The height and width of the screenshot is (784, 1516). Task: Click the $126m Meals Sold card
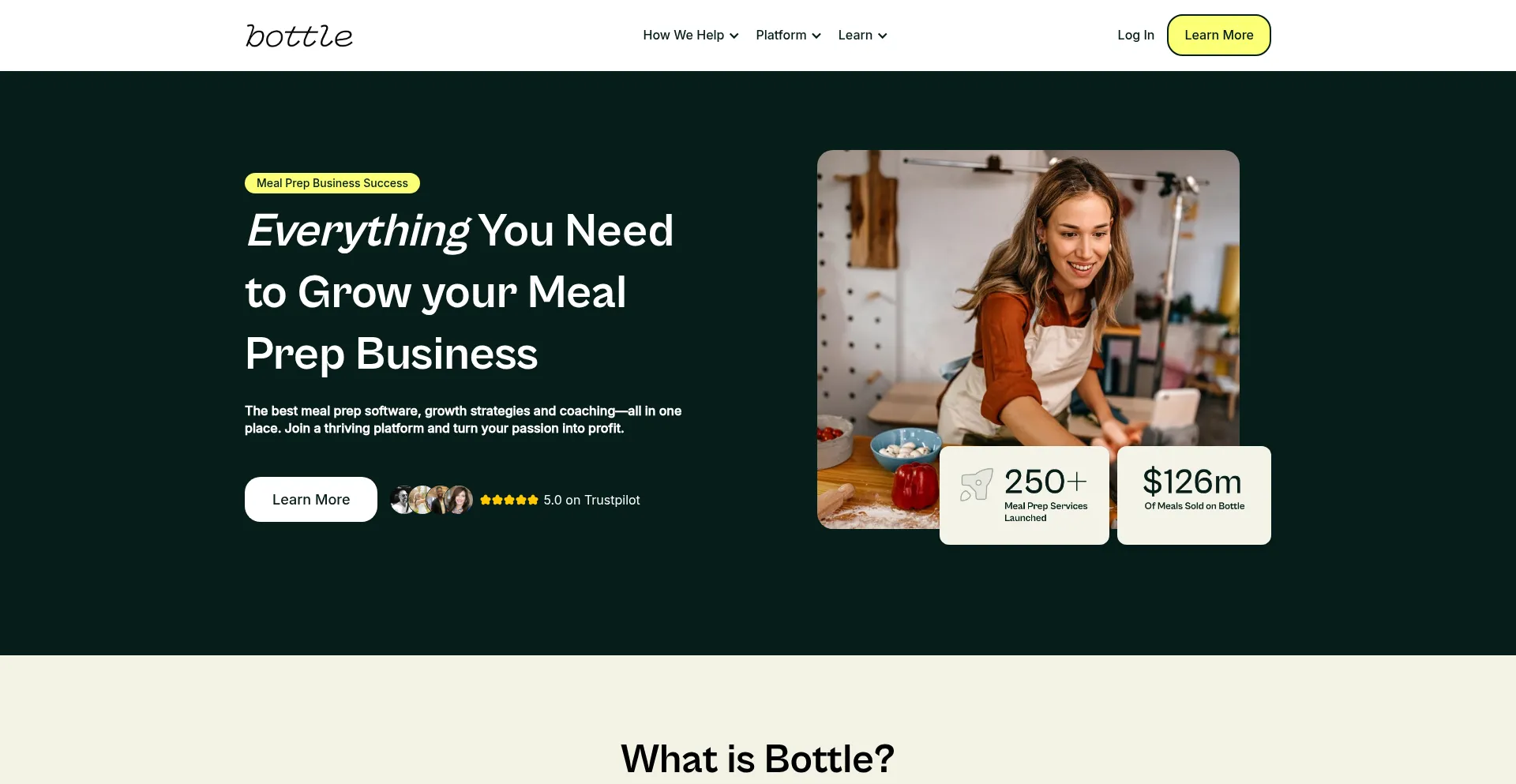click(x=1194, y=495)
